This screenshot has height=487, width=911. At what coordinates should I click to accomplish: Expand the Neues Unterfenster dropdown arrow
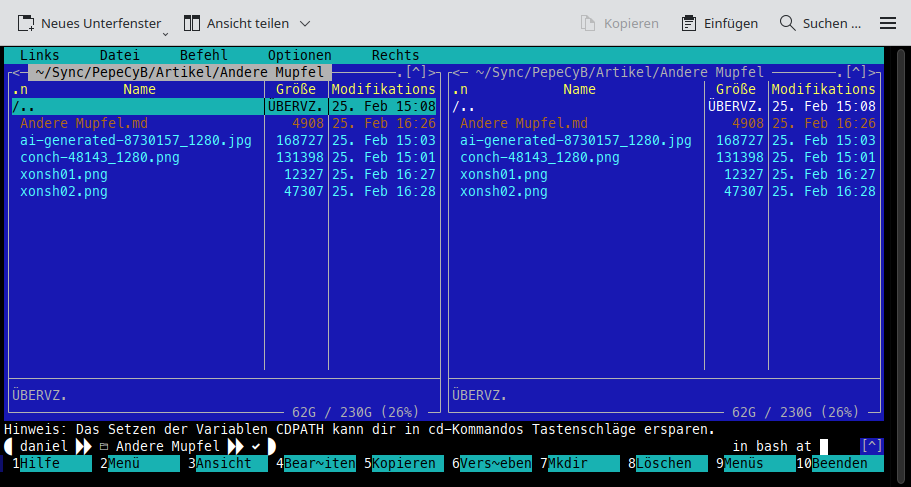click(165, 33)
